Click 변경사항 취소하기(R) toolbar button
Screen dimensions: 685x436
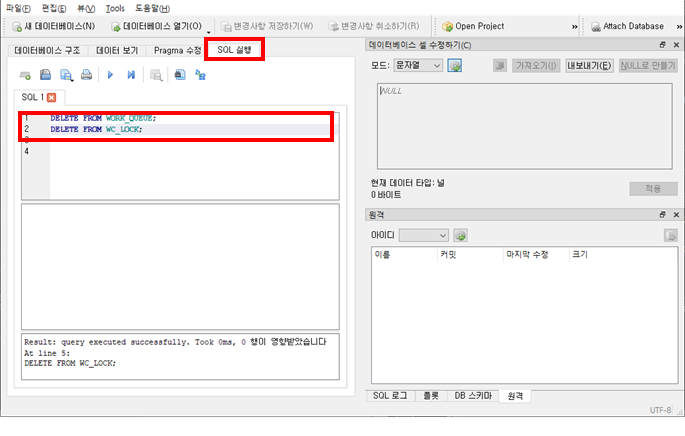click(x=374, y=26)
